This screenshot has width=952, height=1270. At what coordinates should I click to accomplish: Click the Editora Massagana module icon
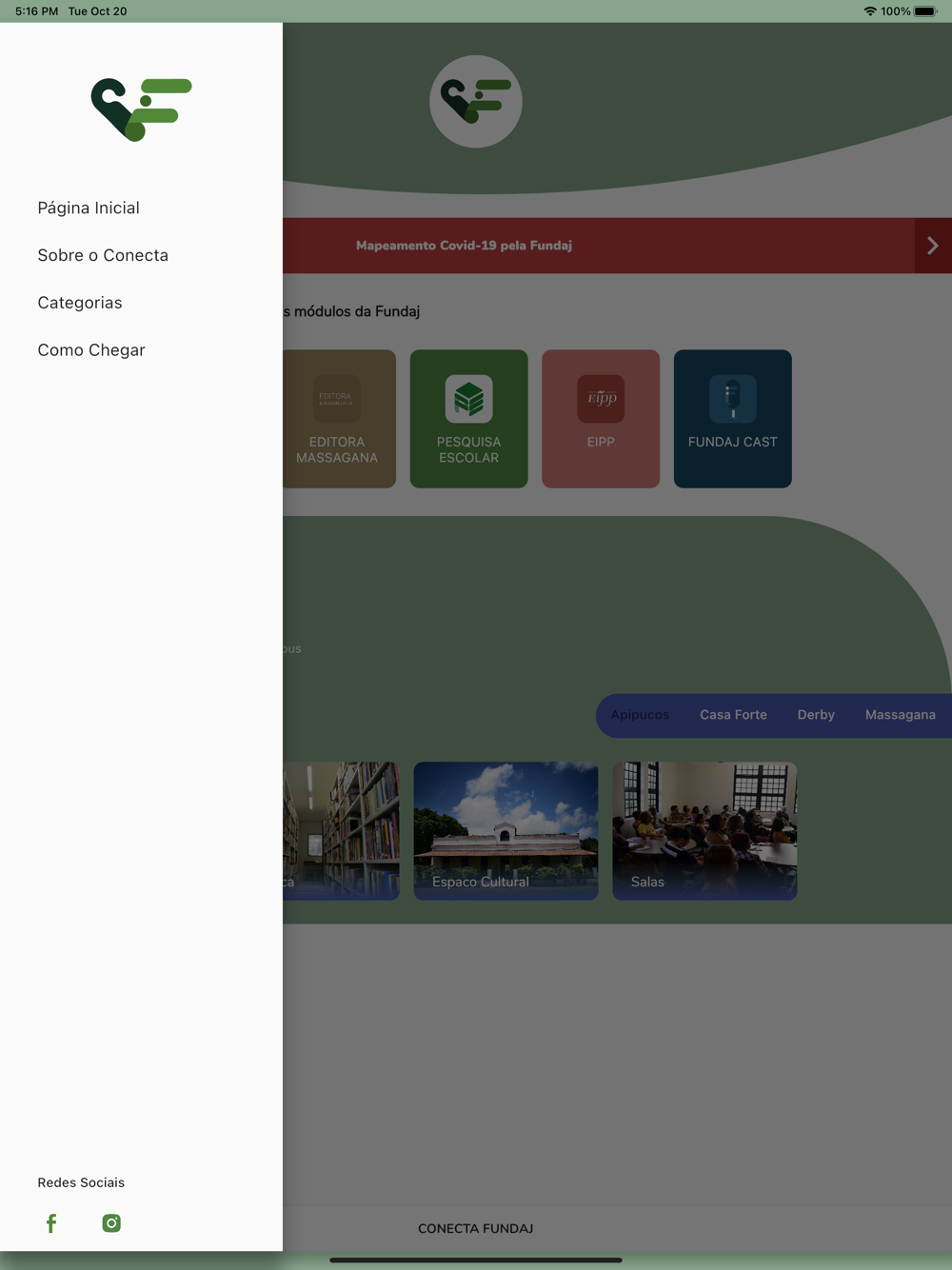(x=337, y=398)
